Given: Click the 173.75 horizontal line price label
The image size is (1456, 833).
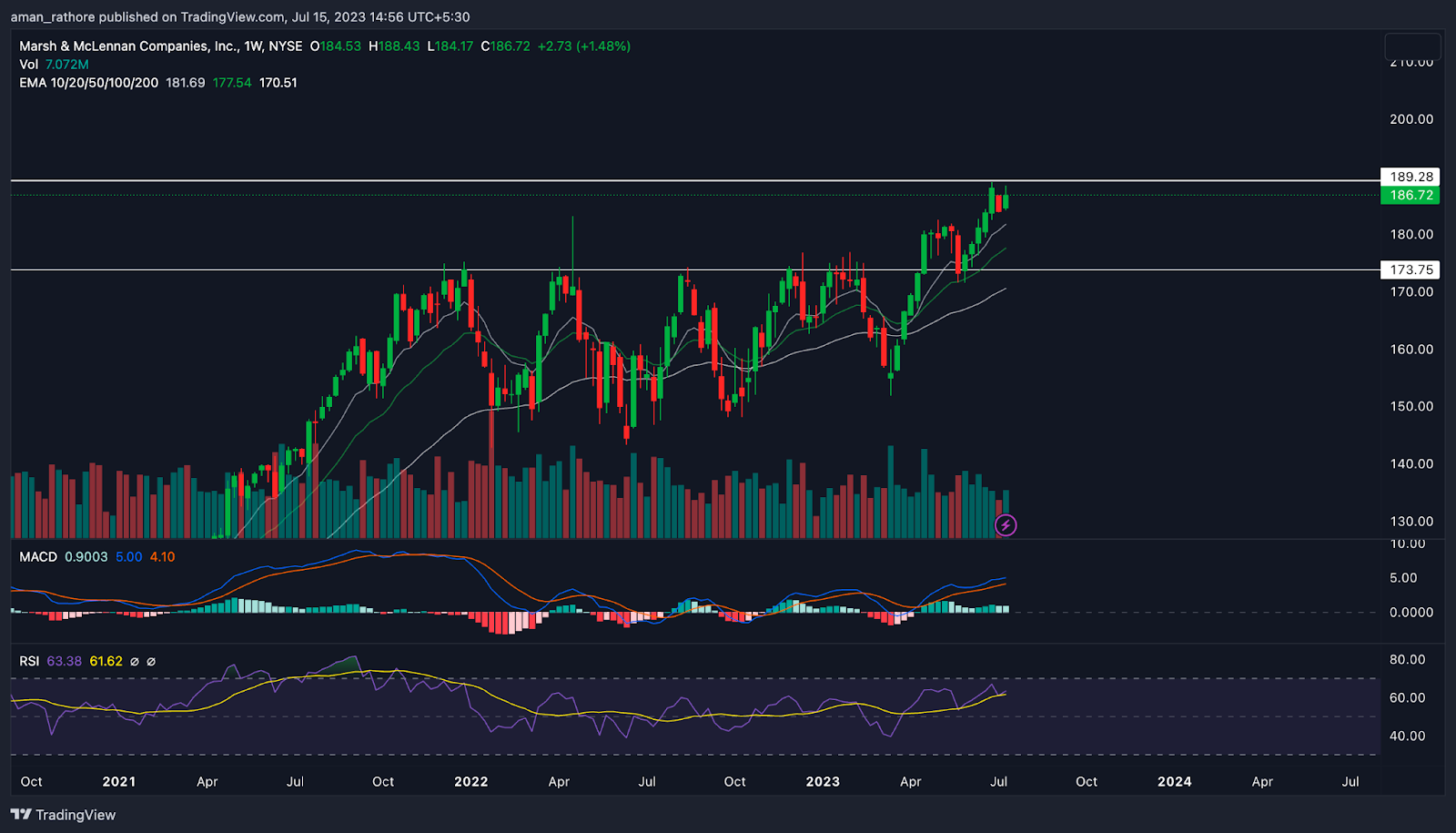Looking at the screenshot, I should (1410, 269).
